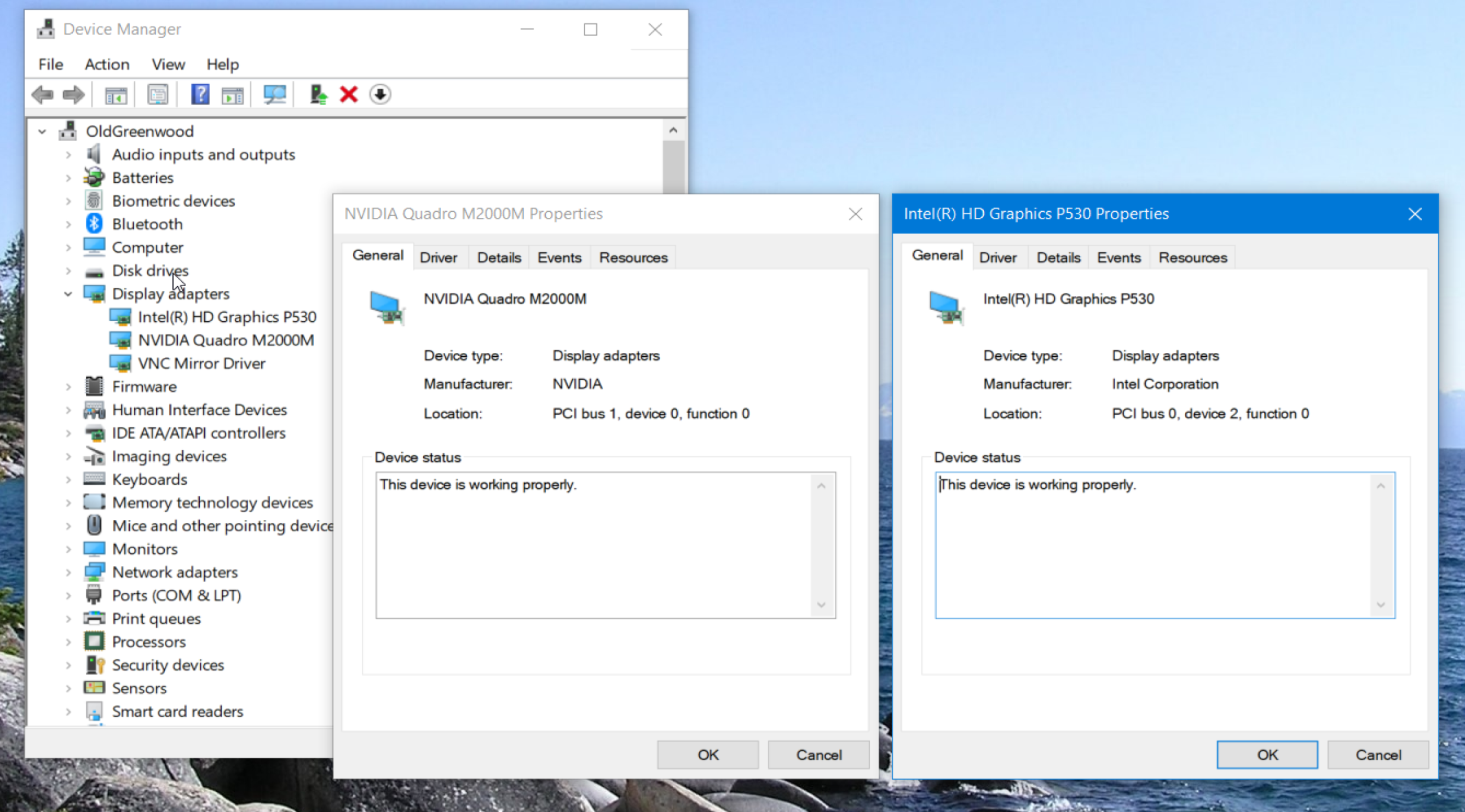This screenshot has height=812, width=1465.
Task: Expand the Smart card readers category
Action: (68, 711)
